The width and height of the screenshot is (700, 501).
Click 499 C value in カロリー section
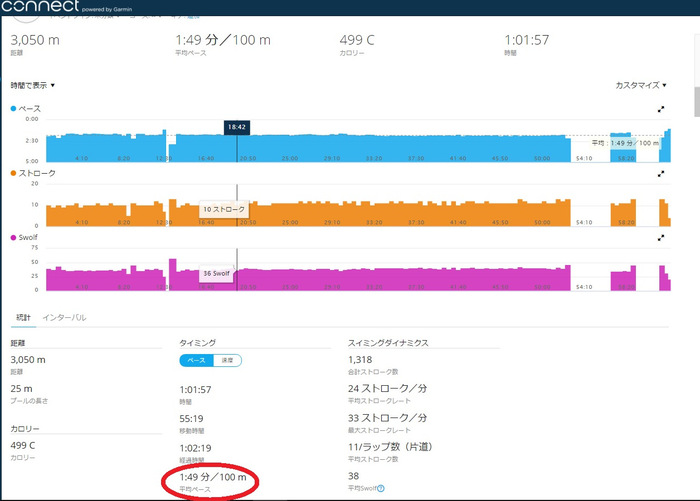coord(22,446)
